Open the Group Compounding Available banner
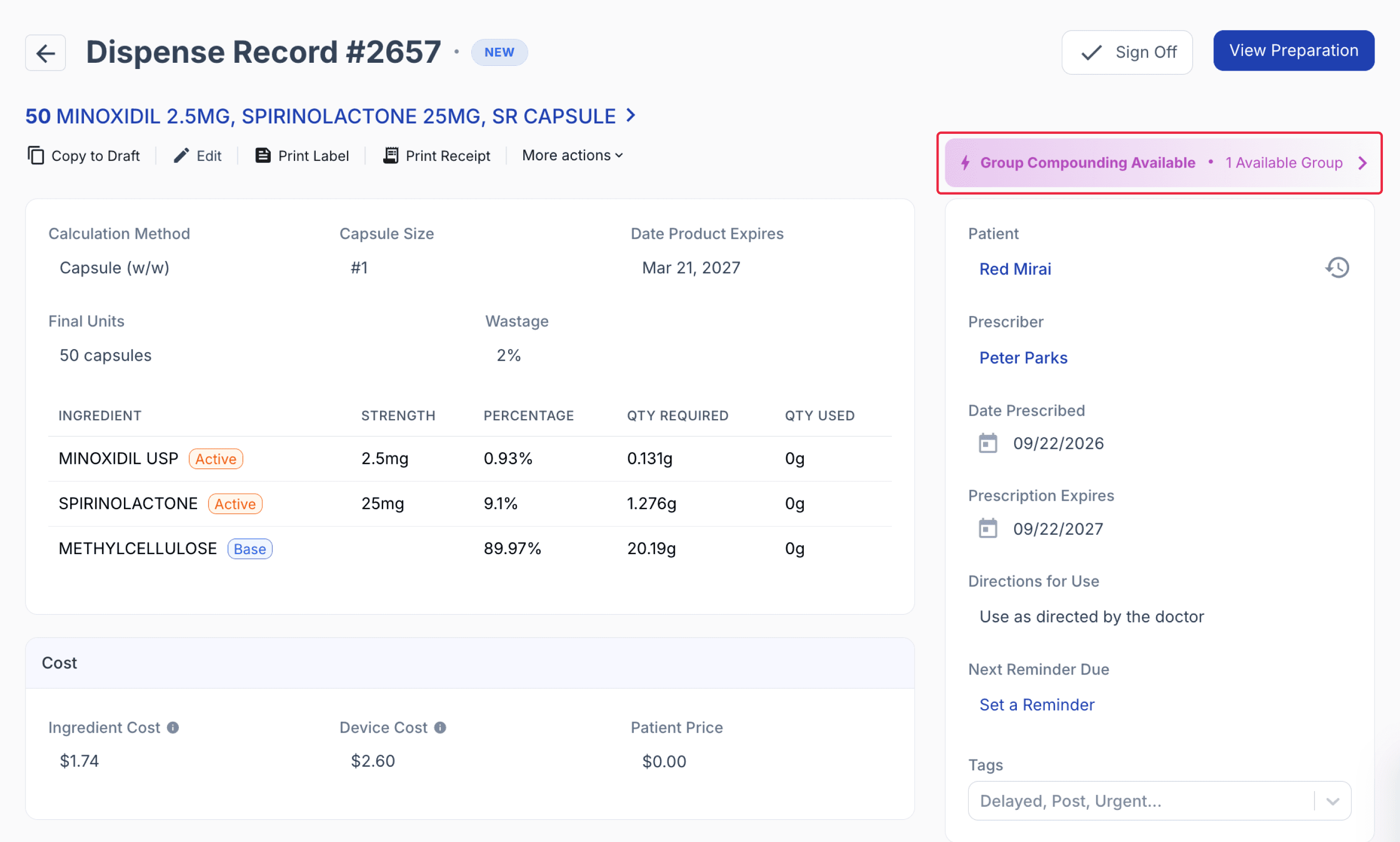This screenshot has width=1400, height=842. point(1159,163)
